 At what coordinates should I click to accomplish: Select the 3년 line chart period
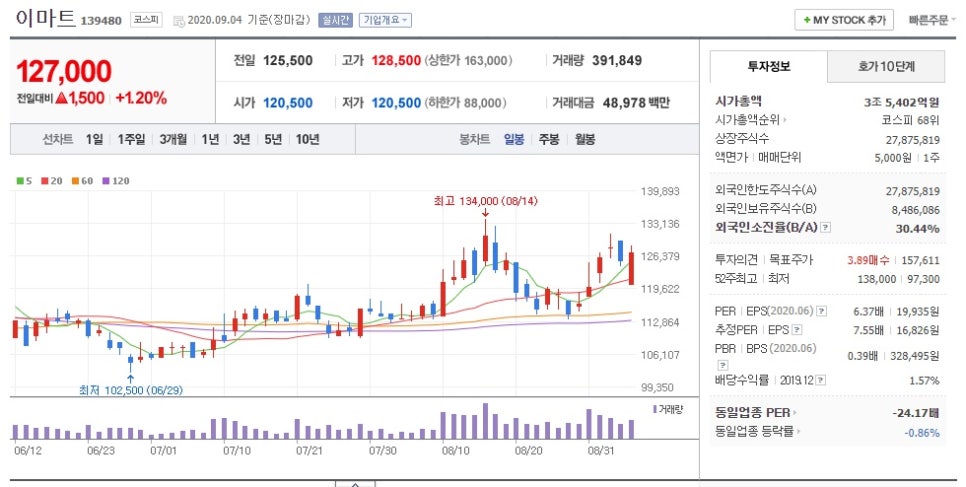coord(242,139)
